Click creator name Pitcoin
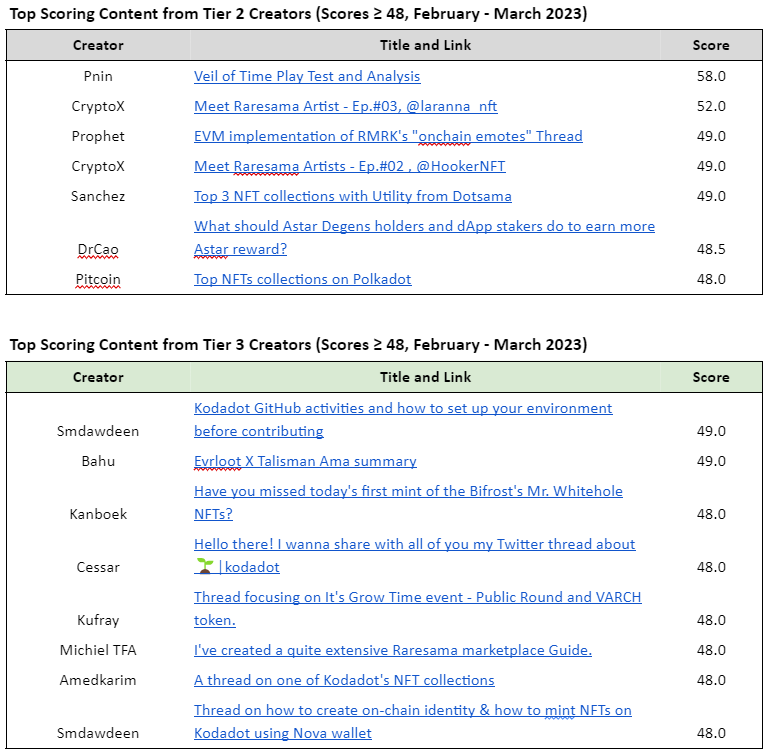 point(98,279)
